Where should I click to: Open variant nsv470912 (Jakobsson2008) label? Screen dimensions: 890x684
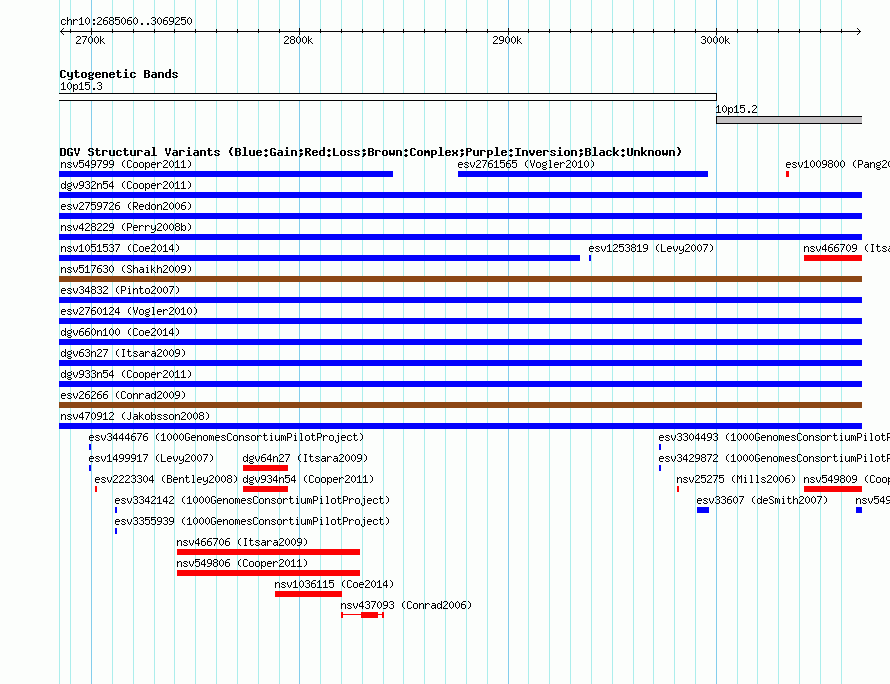[135, 416]
